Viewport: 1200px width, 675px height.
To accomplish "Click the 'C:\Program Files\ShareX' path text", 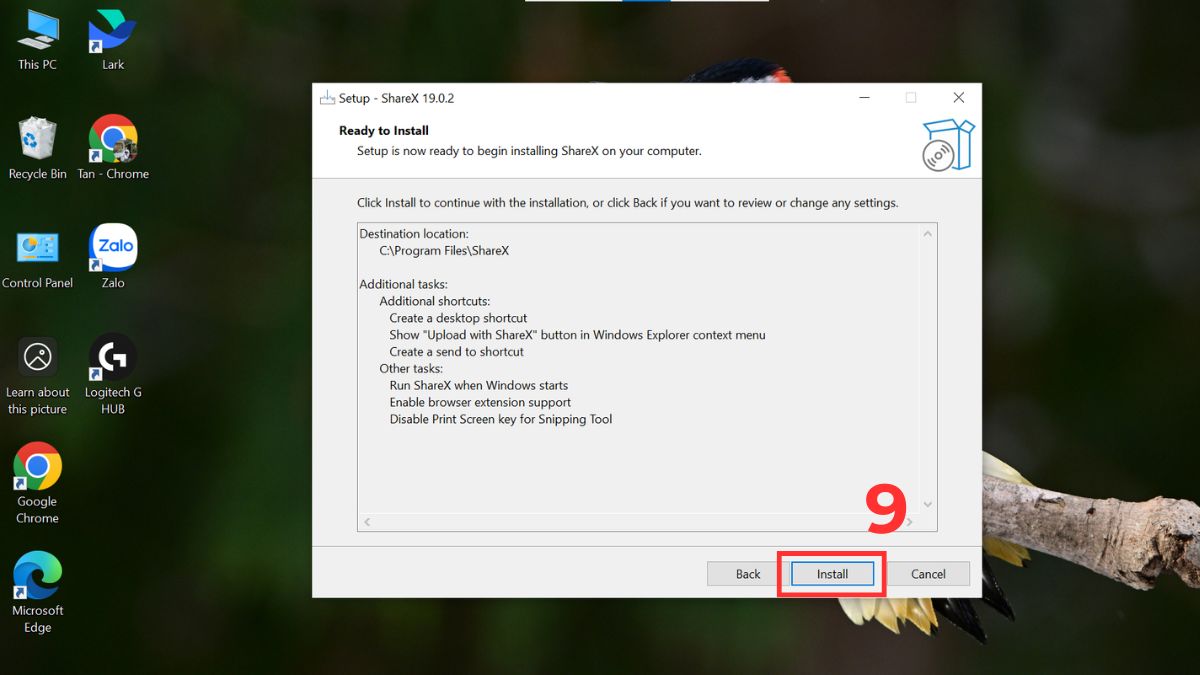I will (444, 251).
